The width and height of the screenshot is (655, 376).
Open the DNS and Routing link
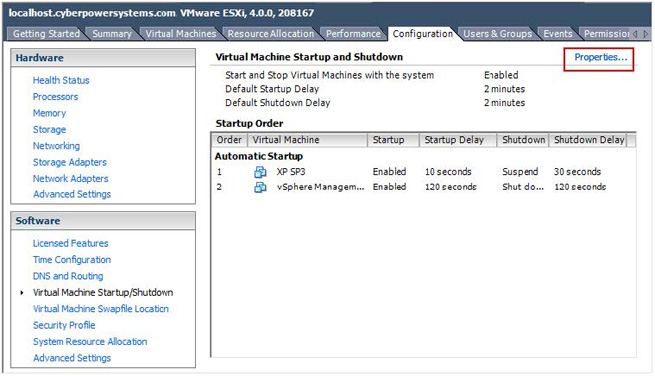[x=68, y=276]
